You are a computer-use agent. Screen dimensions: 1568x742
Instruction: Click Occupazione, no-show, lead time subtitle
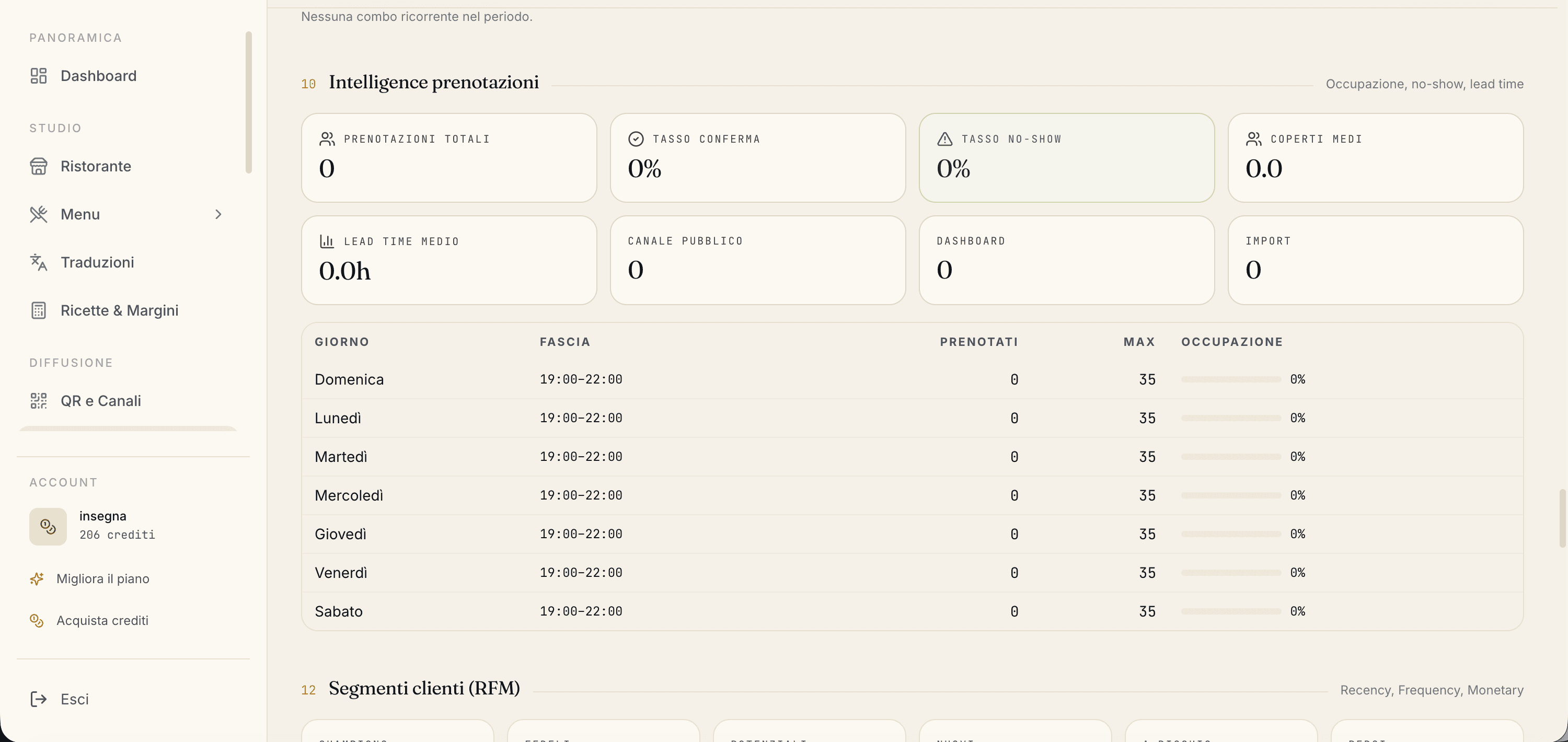pyautogui.click(x=1424, y=84)
